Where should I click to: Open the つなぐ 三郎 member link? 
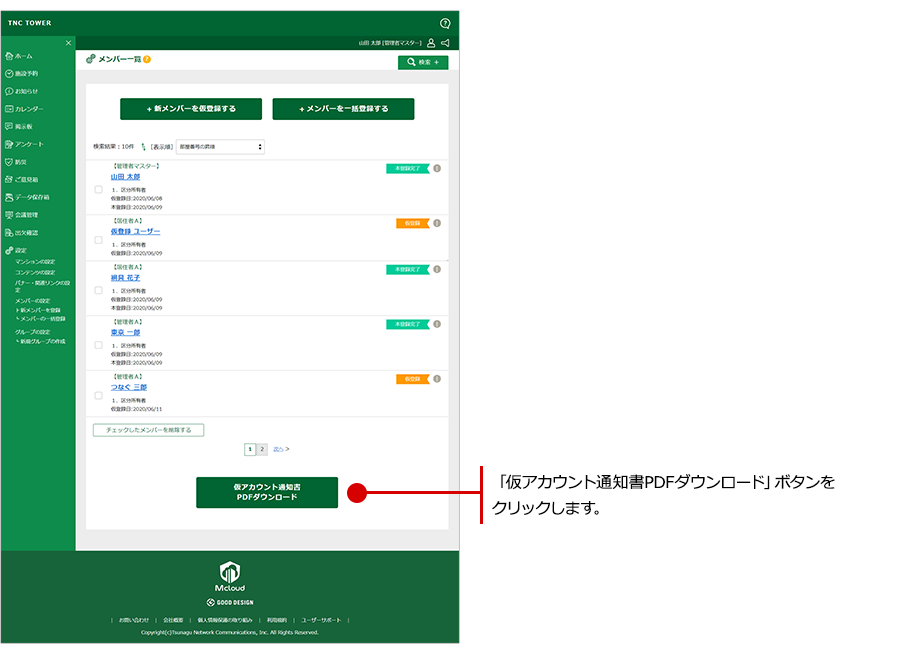point(129,387)
